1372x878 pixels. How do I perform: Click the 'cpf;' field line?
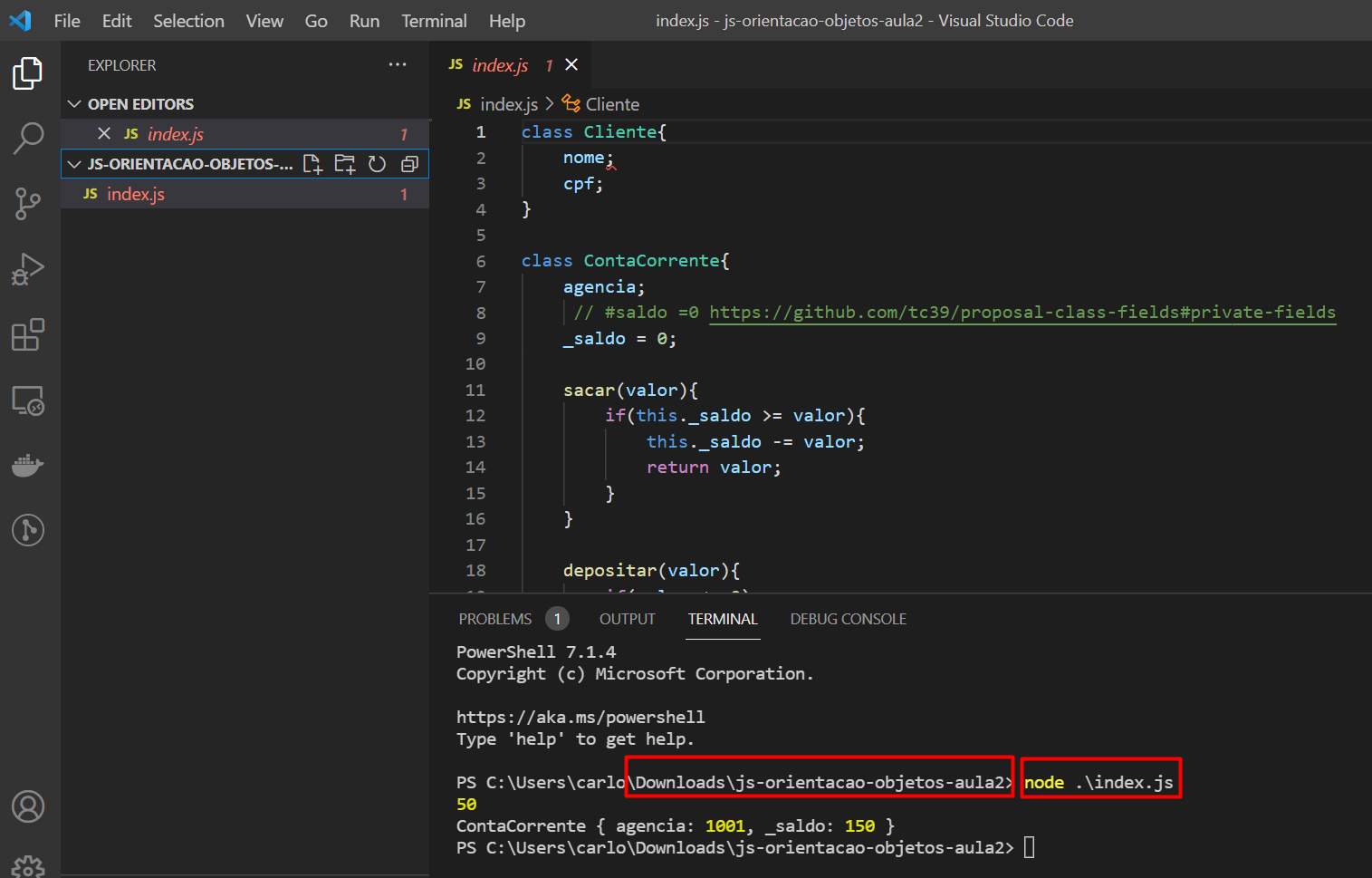tap(582, 184)
